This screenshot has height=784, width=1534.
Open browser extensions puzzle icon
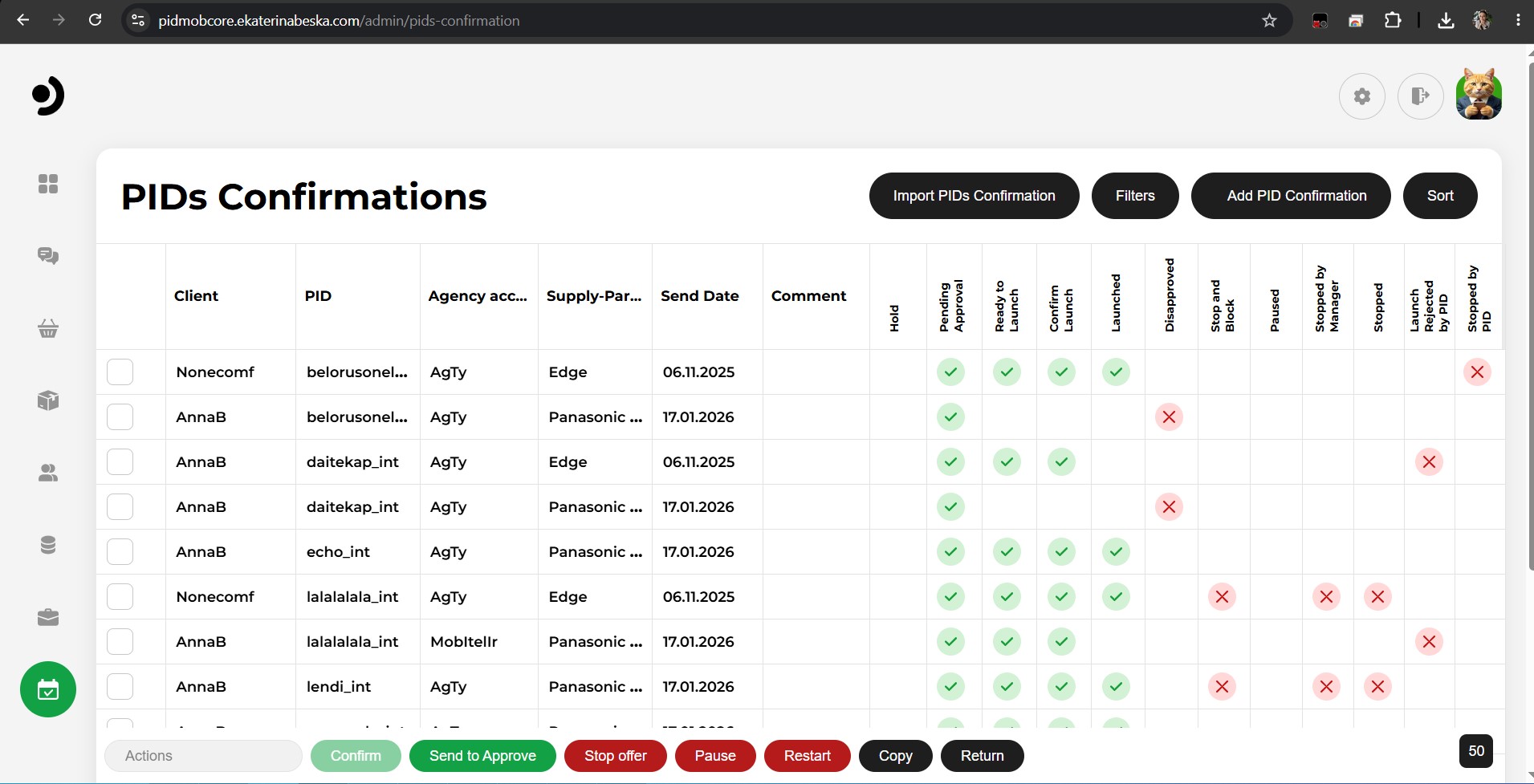tap(1393, 20)
